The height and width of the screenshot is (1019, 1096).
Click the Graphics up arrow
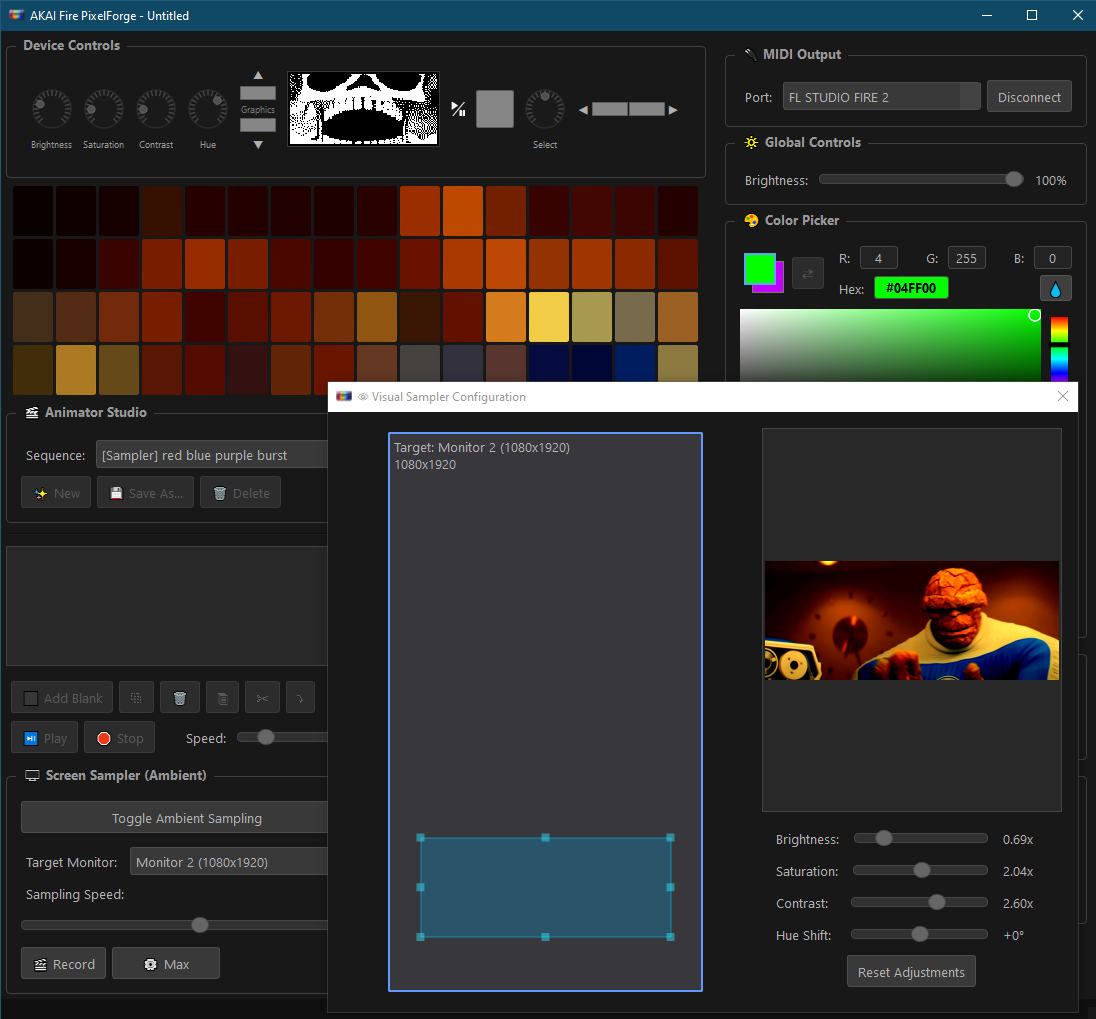tap(258, 75)
